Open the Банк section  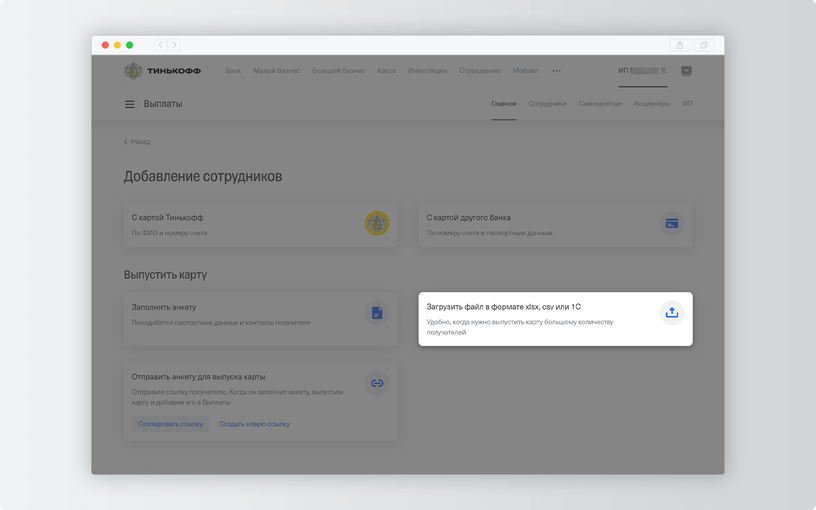coord(233,71)
